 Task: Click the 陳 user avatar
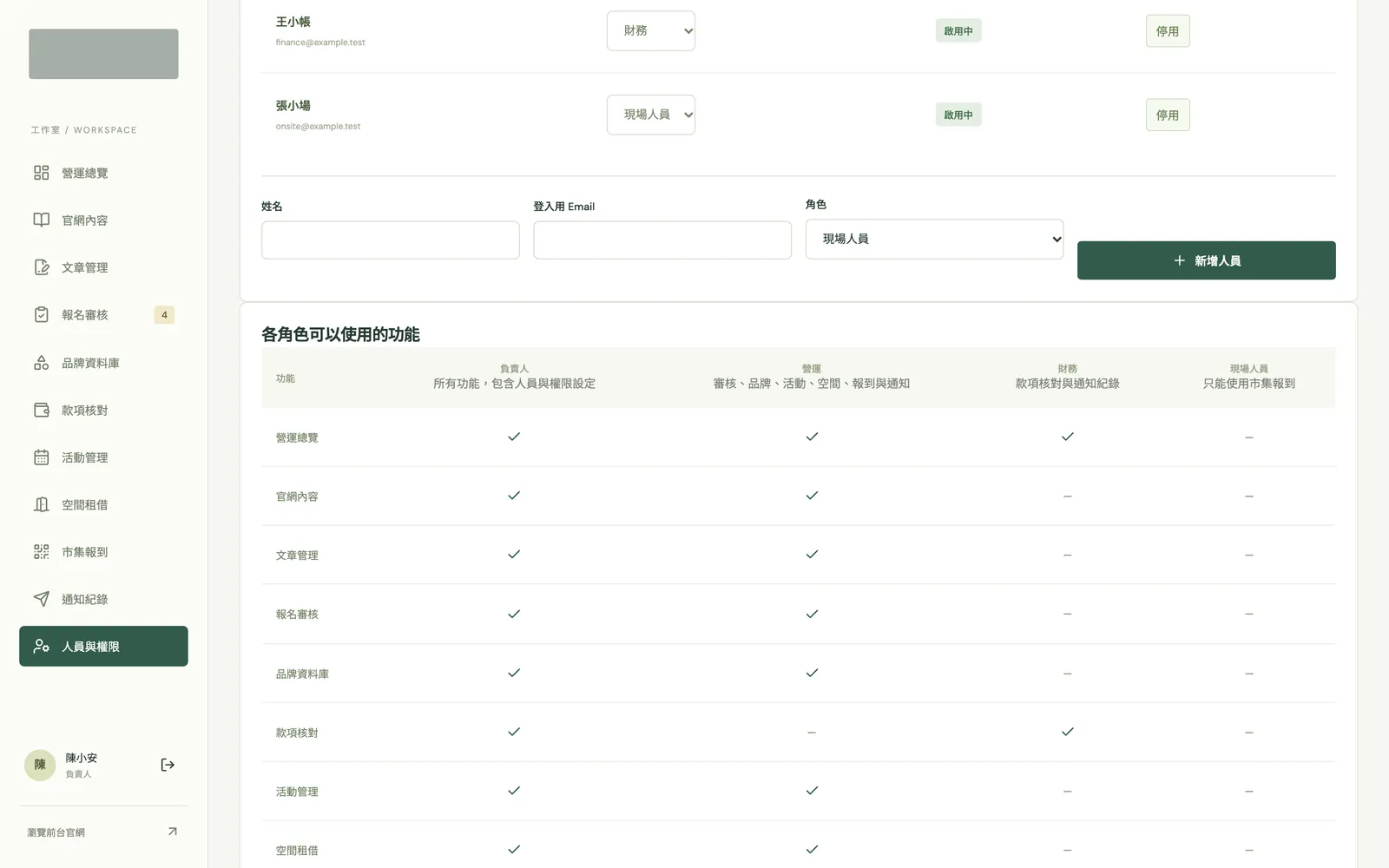[40, 765]
